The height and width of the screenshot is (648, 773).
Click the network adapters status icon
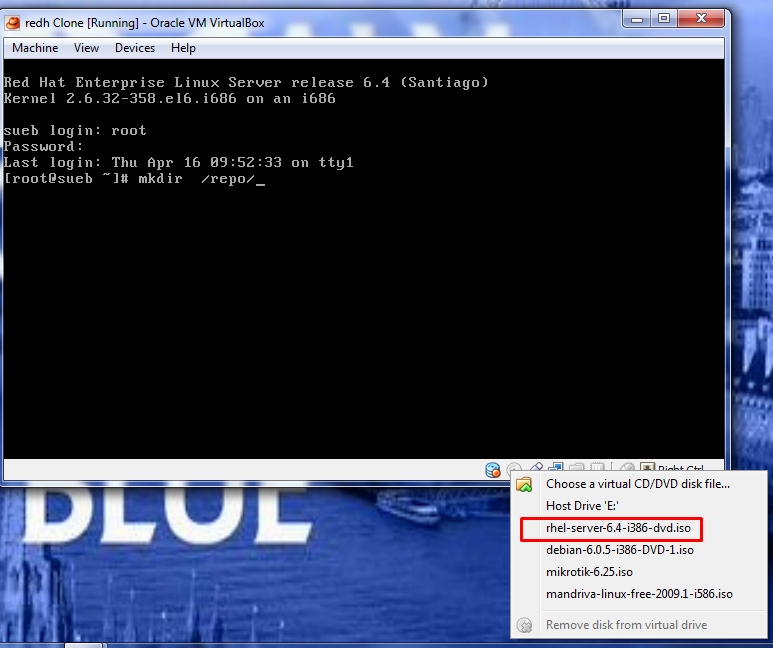tap(556, 467)
